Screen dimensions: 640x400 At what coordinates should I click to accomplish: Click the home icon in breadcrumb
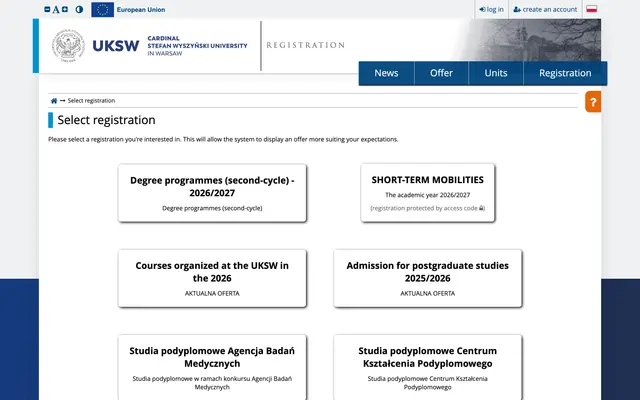[54, 101]
